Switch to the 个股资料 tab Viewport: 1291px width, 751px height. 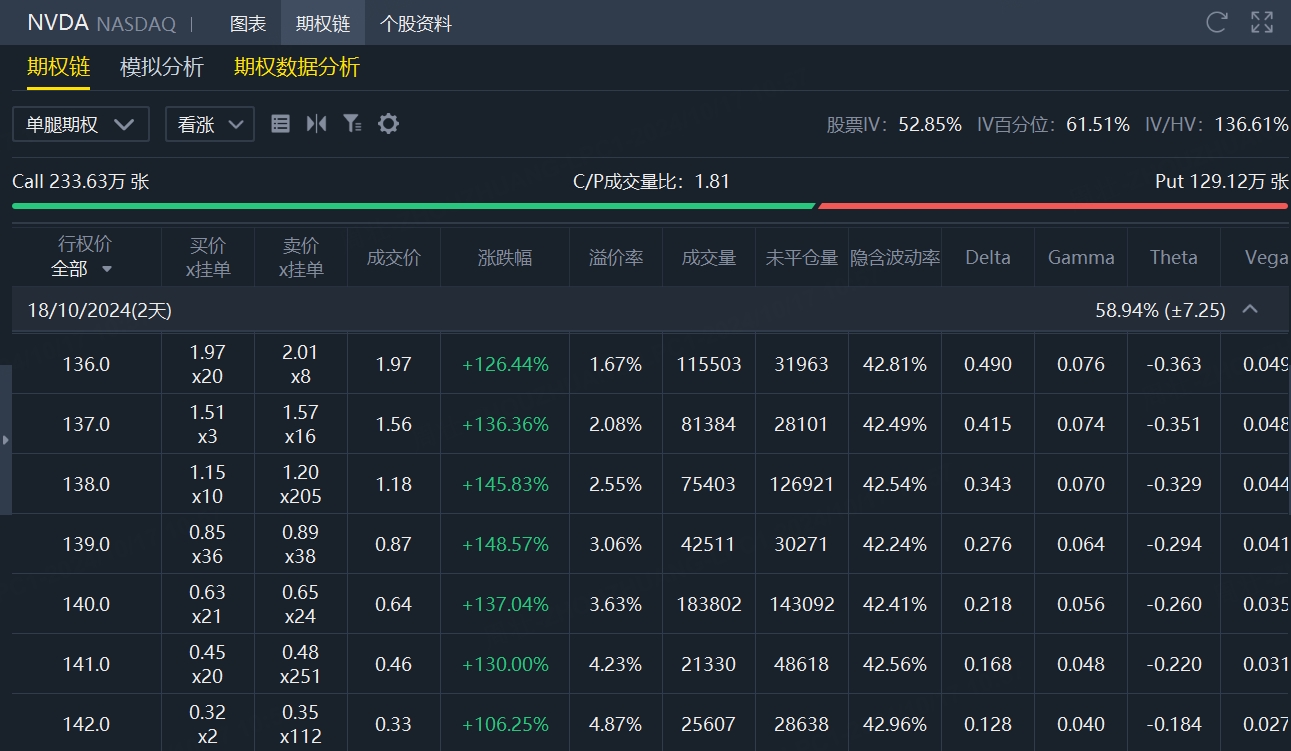(416, 23)
